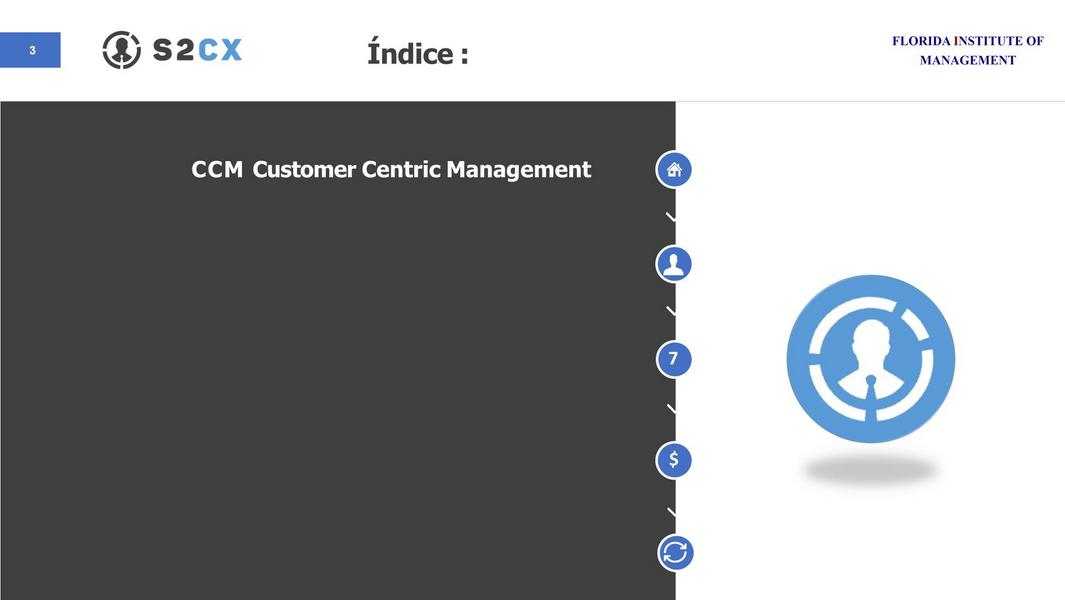This screenshot has height=600, width=1065.
Task: Open the Florida Institute of Management link
Action: pos(967,50)
